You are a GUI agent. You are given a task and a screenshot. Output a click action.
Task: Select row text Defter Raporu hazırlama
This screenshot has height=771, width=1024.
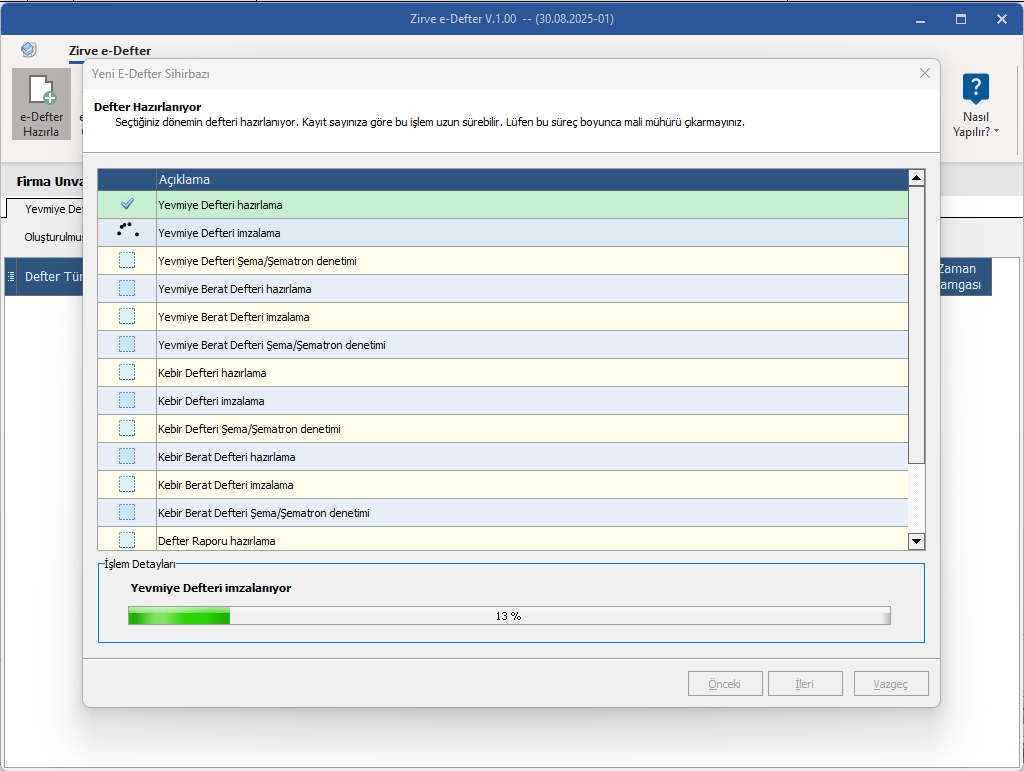(217, 541)
